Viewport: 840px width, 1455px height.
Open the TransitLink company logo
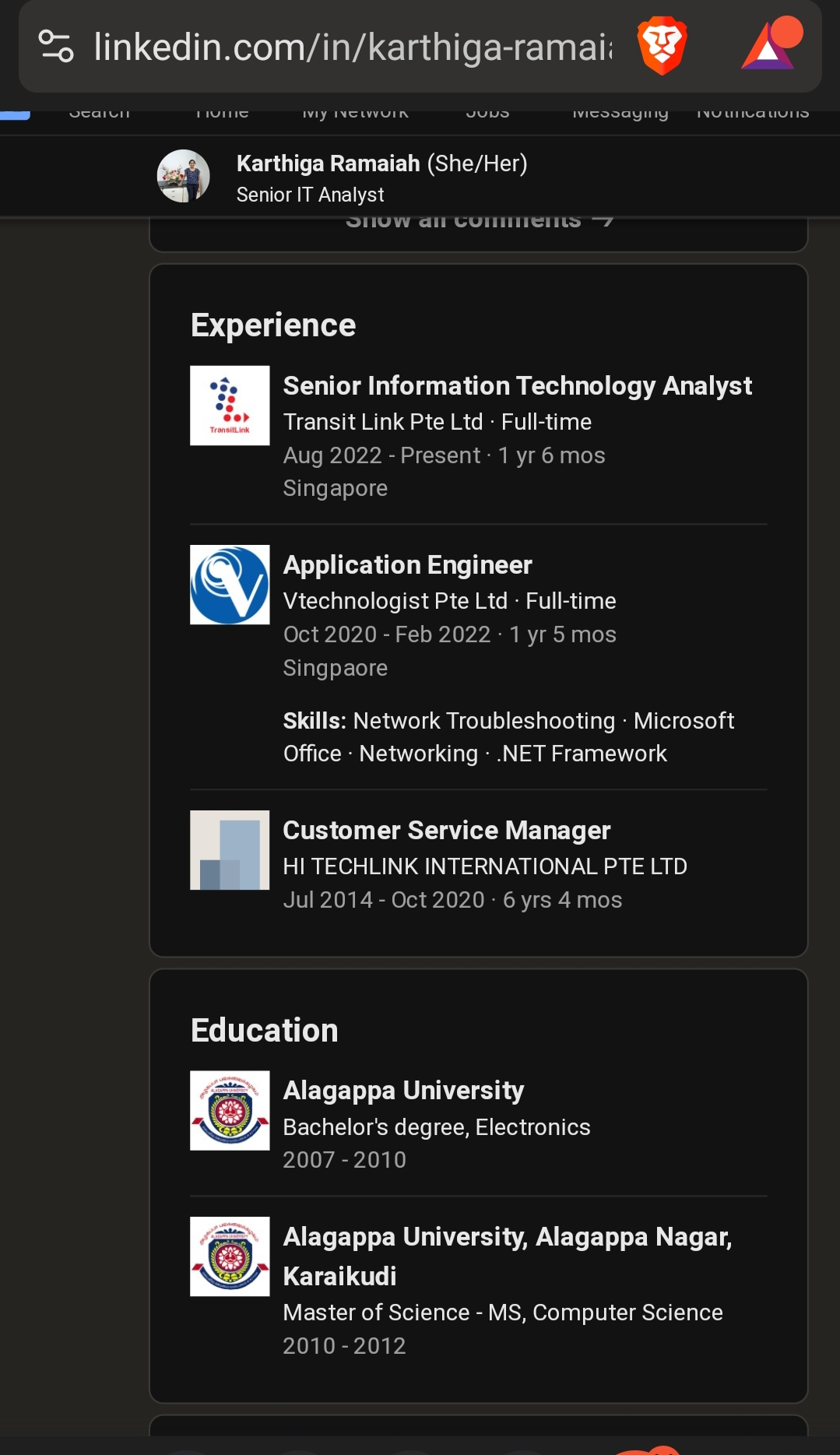point(230,406)
